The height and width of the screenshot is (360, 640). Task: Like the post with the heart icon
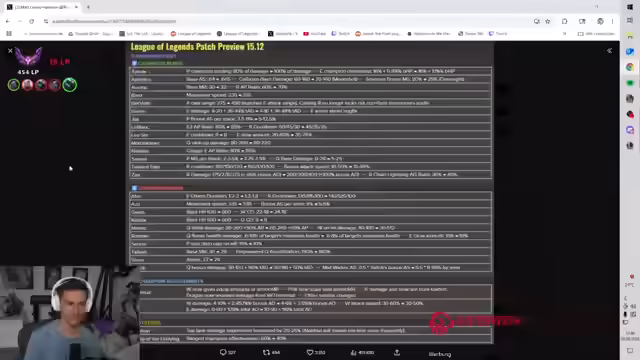[310, 352]
